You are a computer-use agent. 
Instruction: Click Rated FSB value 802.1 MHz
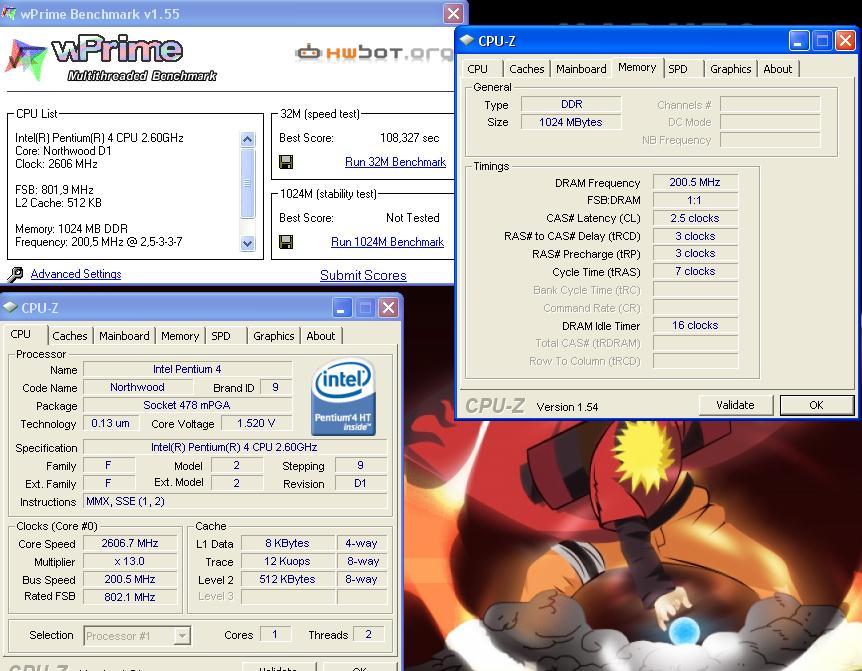(x=130, y=597)
